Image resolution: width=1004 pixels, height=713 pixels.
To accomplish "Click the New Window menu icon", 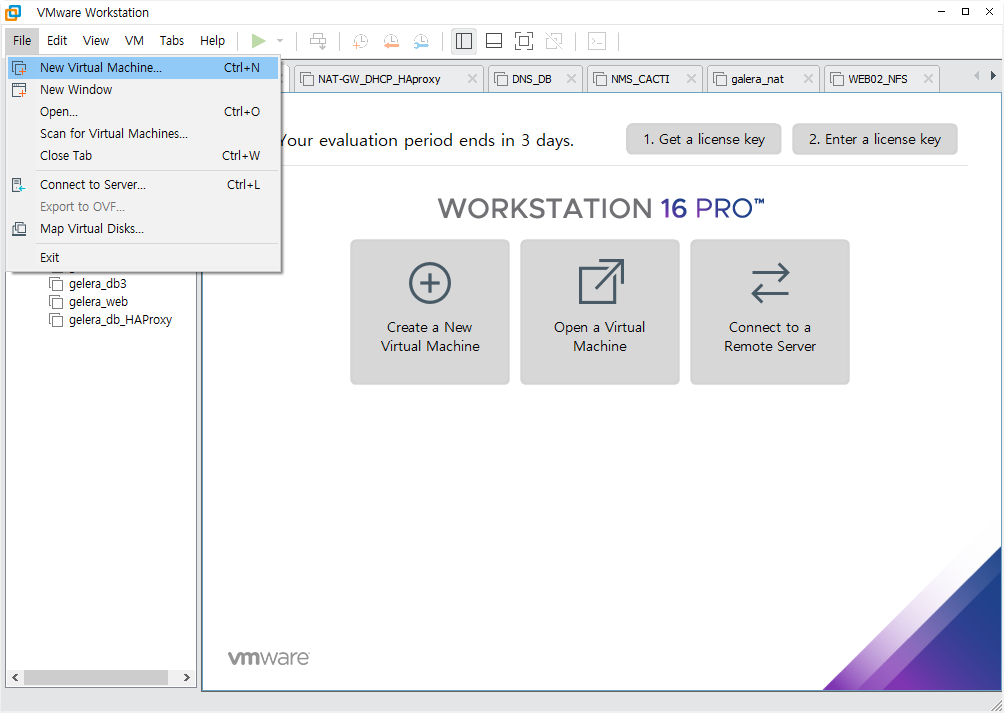I will click(20, 90).
